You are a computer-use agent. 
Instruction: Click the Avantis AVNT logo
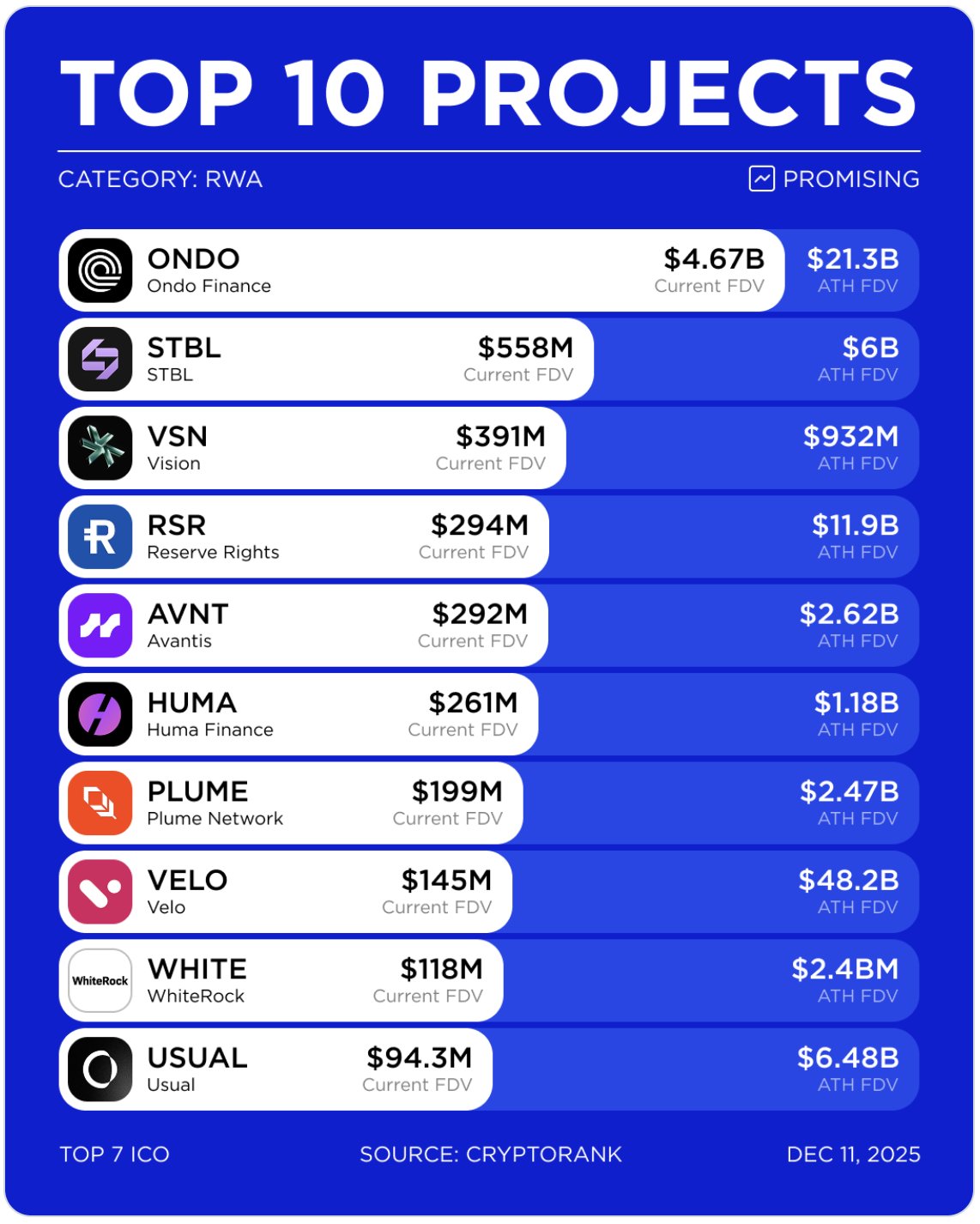(100, 626)
